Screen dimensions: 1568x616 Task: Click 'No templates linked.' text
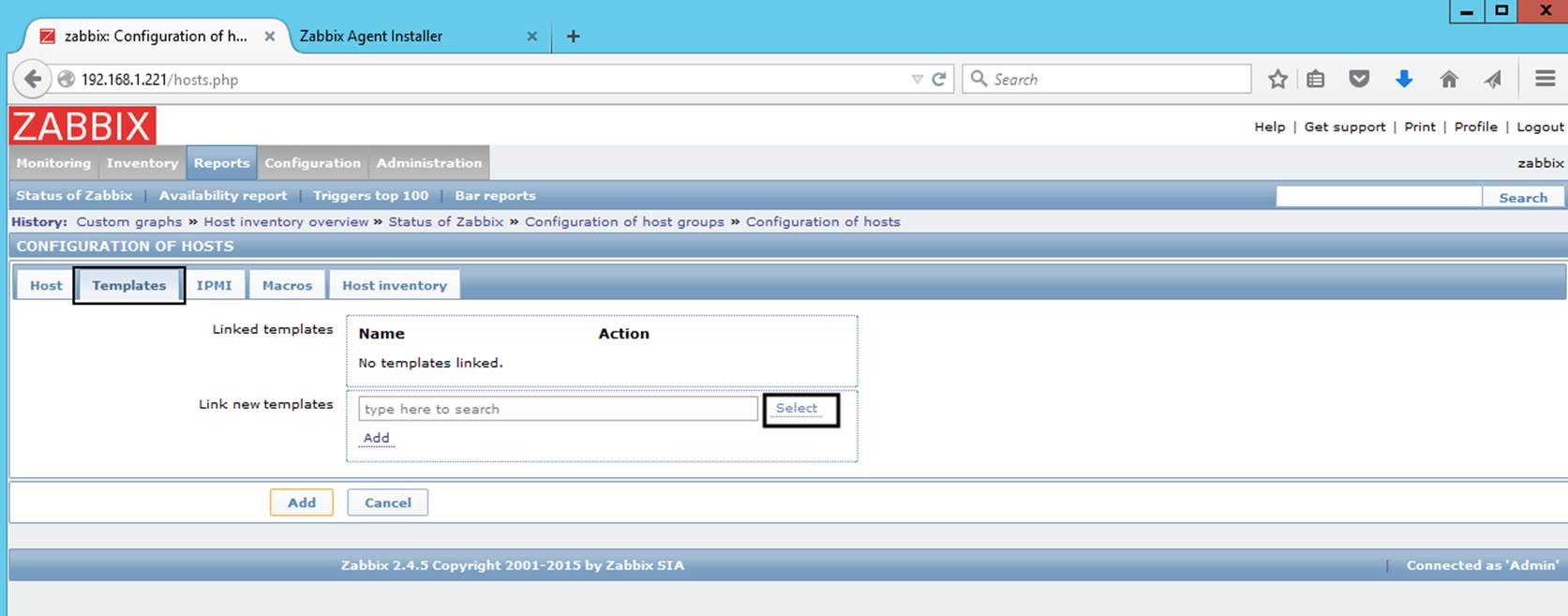(x=430, y=363)
